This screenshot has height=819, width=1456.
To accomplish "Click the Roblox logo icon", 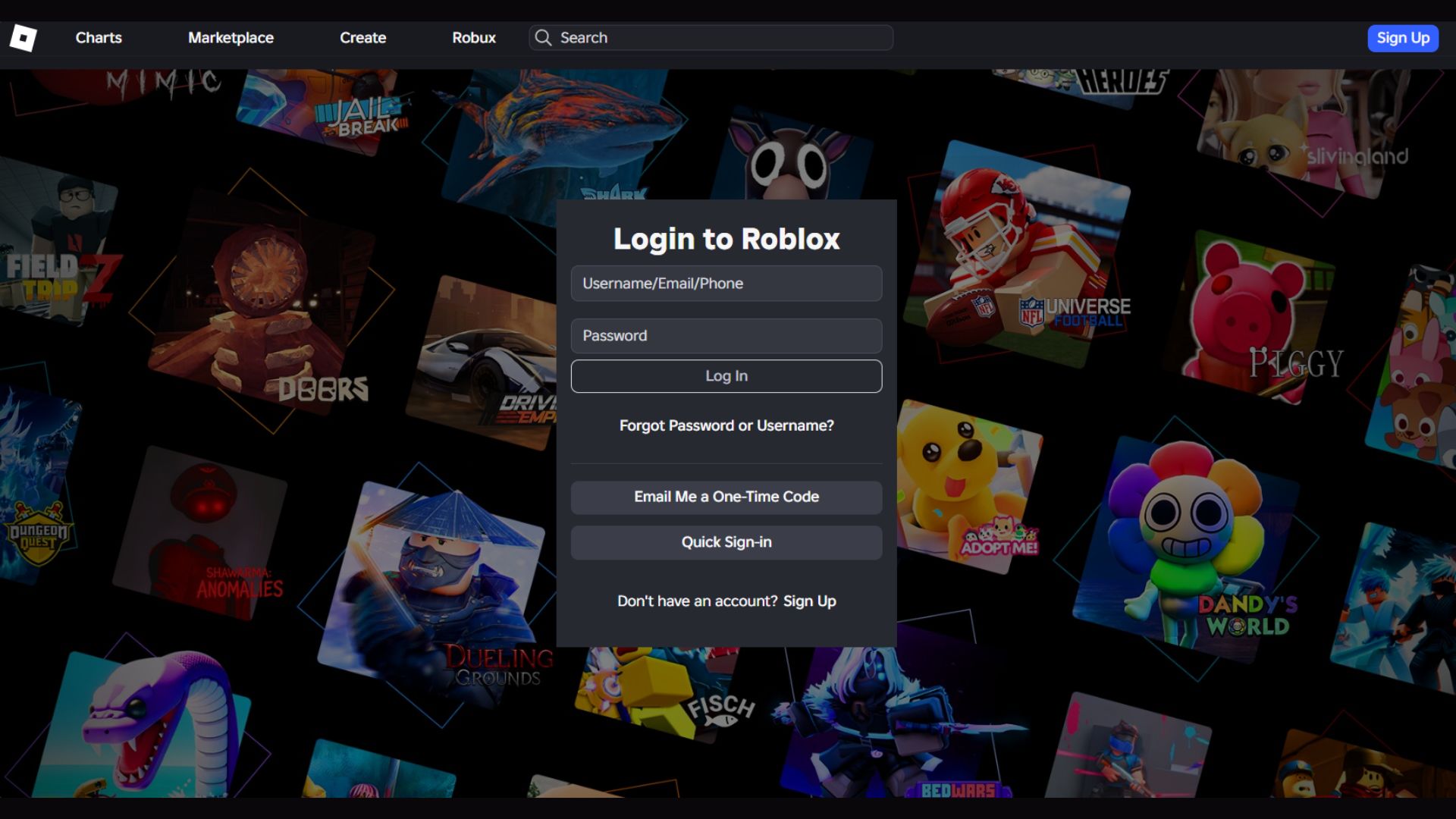I will pos(23,37).
